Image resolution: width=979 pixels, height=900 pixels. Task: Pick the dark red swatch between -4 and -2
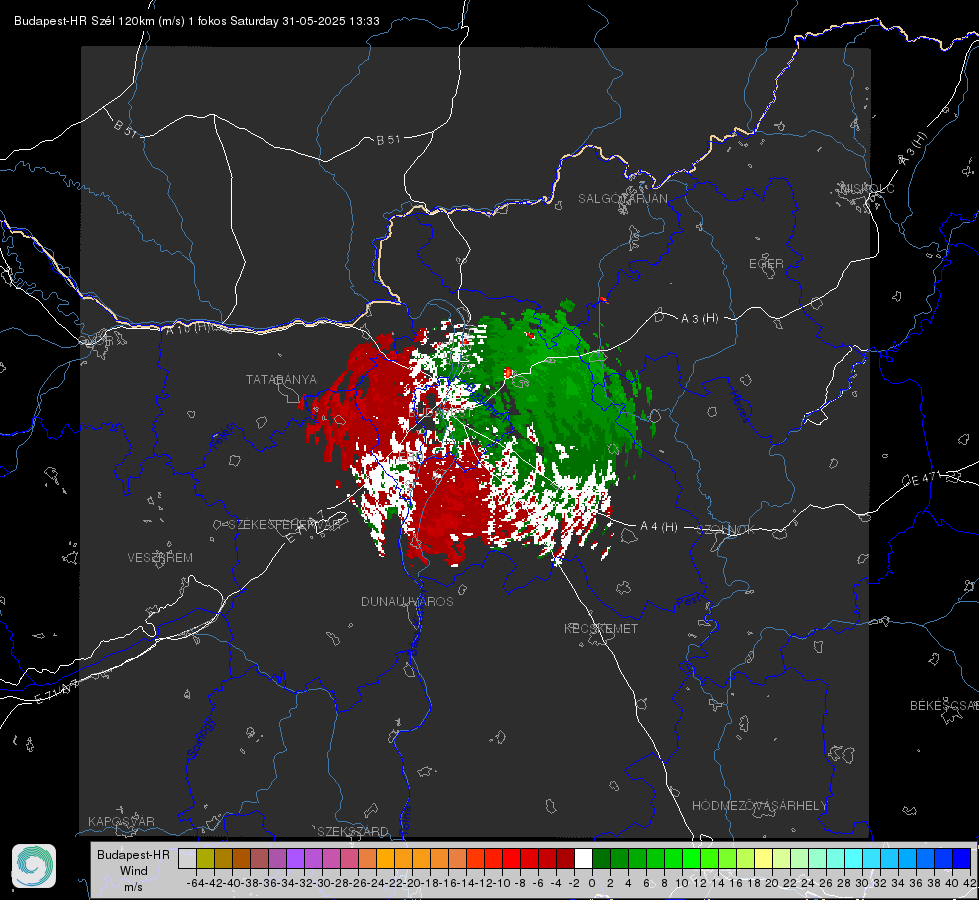tap(565, 858)
